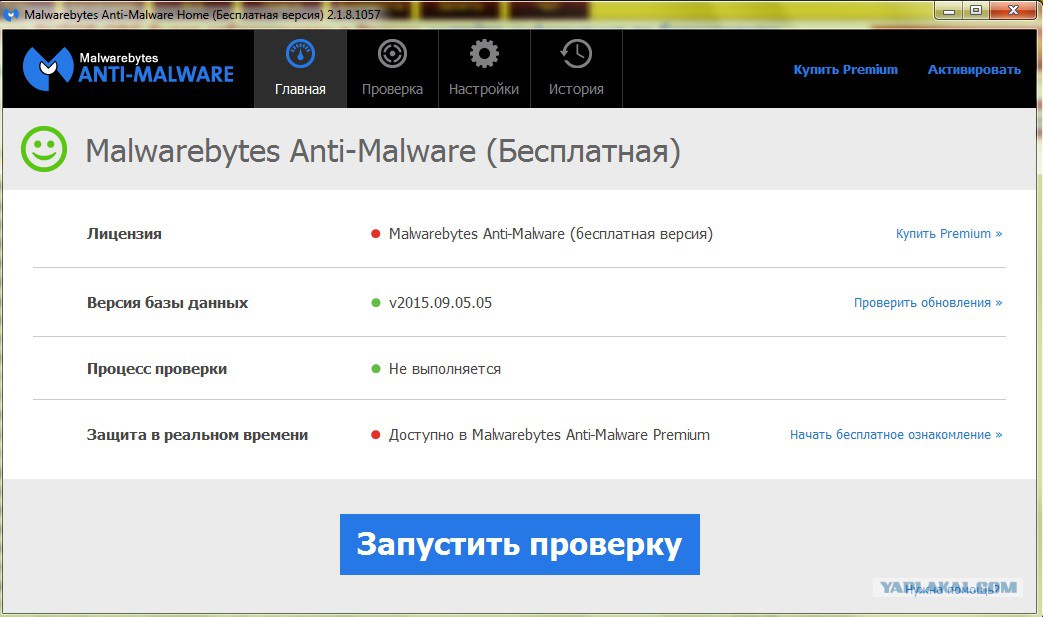Click green dot next to v2015.09.05.05
The width and height of the screenshot is (1043, 617).
point(375,303)
